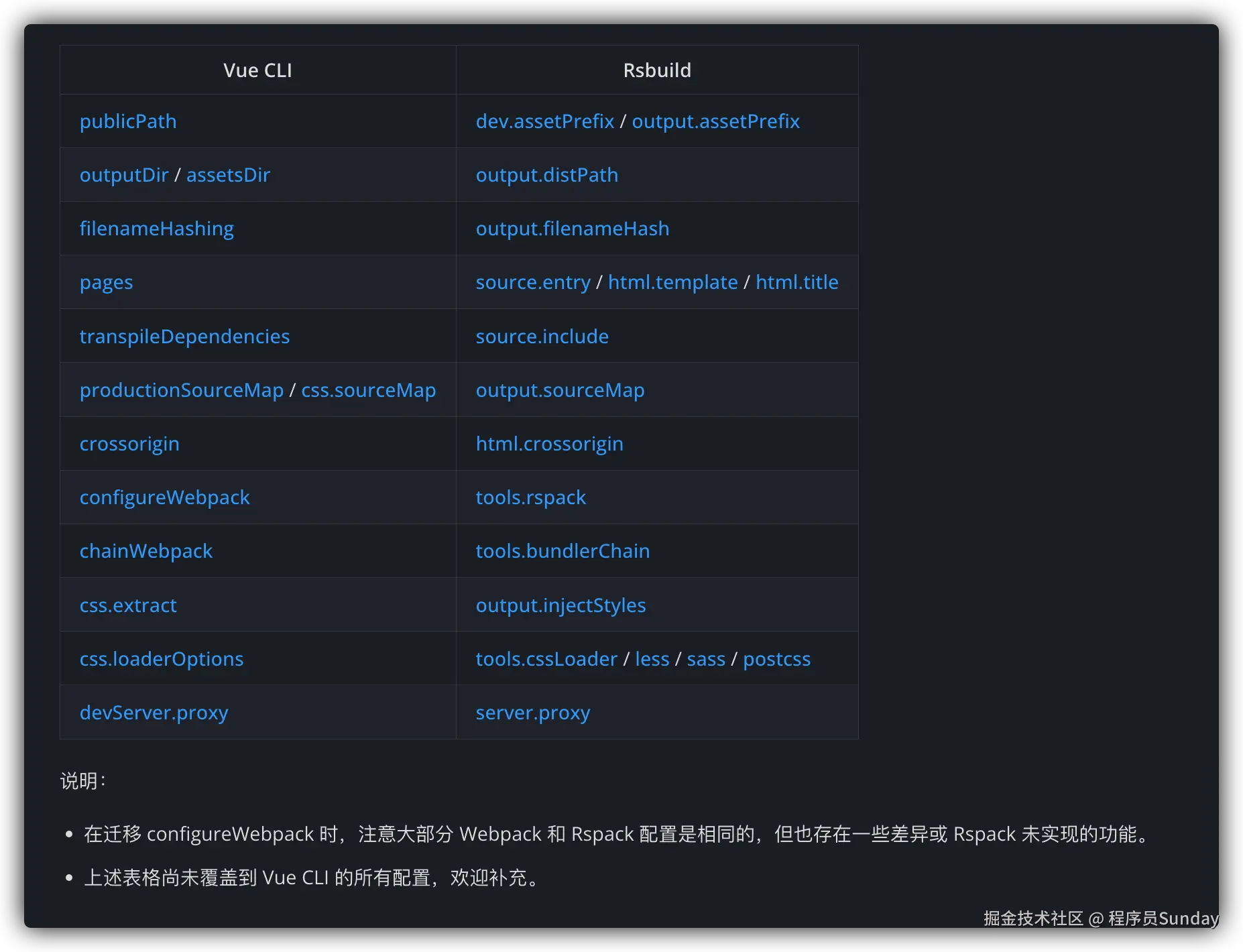1243x952 pixels.
Task: Open the css.loaderOptions link
Action: (x=162, y=658)
